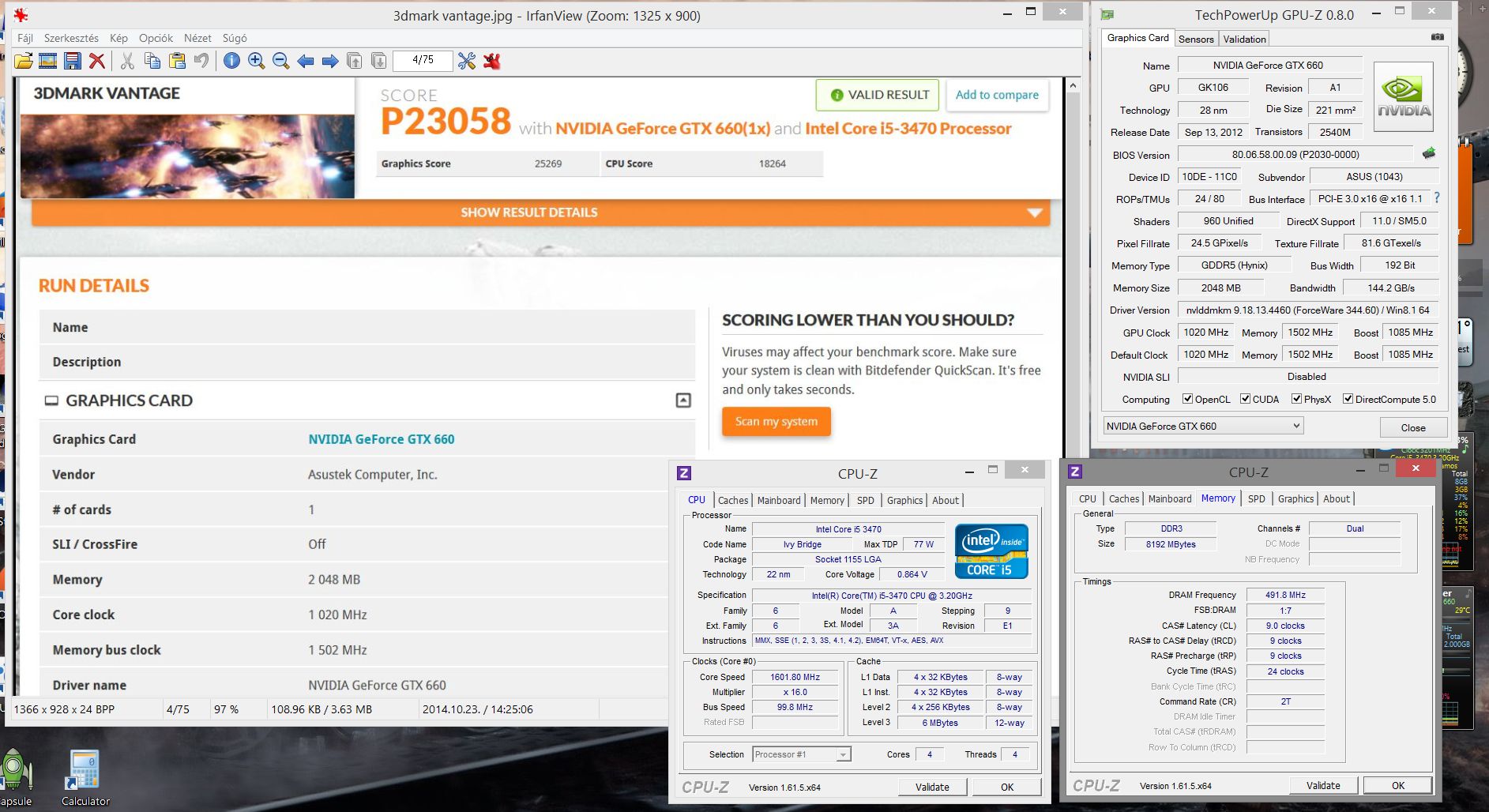Go to previous image with the left arrow
This screenshot has height=812, width=1489.
(x=306, y=61)
